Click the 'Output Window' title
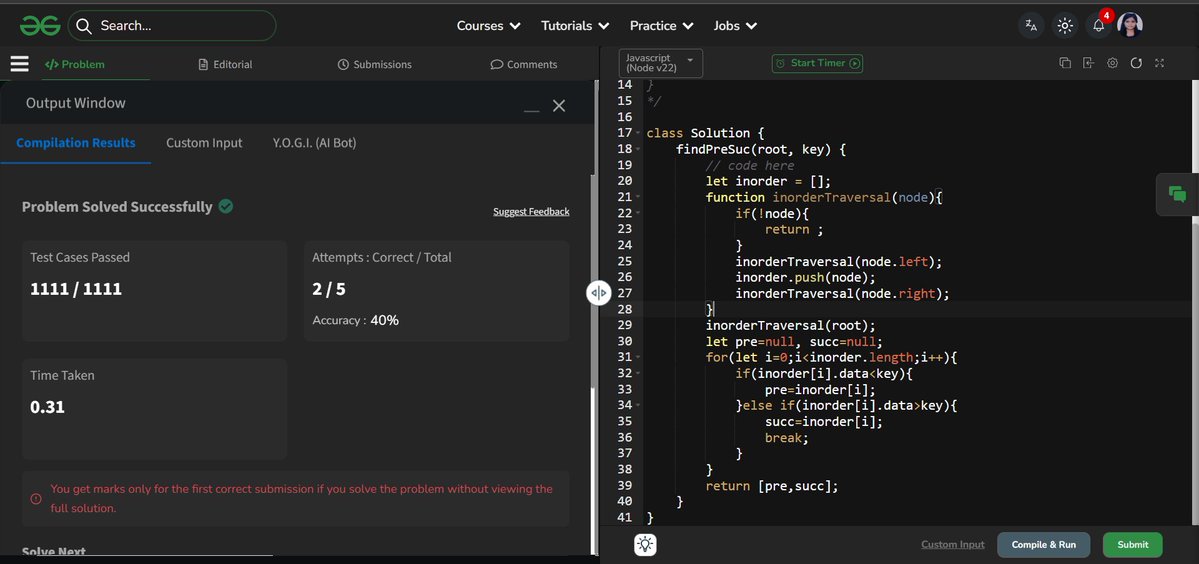Image resolution: width=1199 pixels, height=564 pixels. click(76, 103)
